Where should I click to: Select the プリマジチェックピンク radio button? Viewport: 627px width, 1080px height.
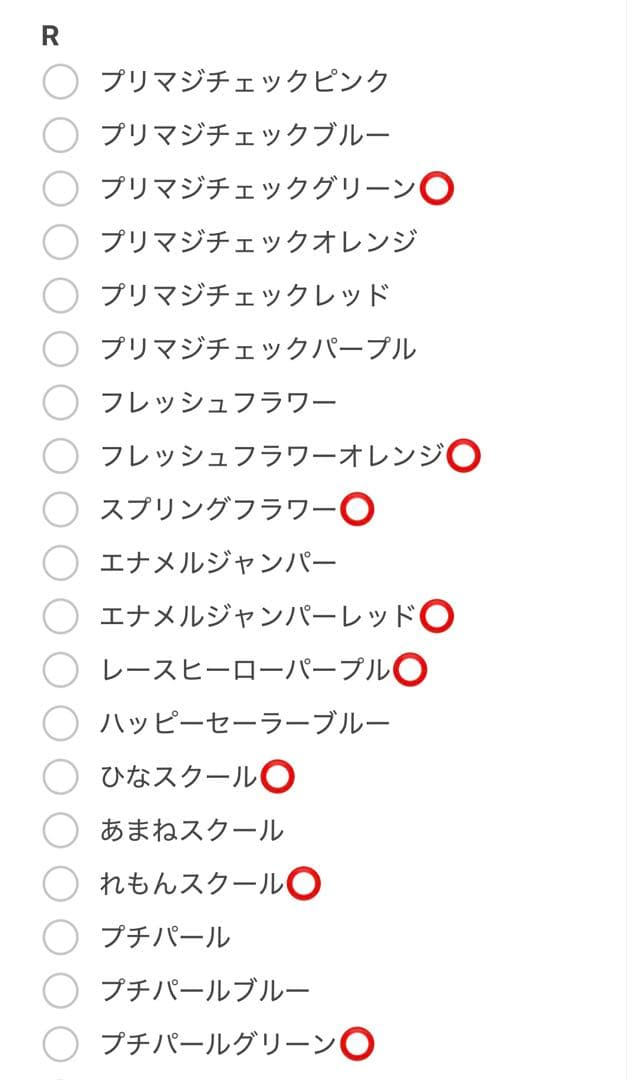(x=61, y=79)
